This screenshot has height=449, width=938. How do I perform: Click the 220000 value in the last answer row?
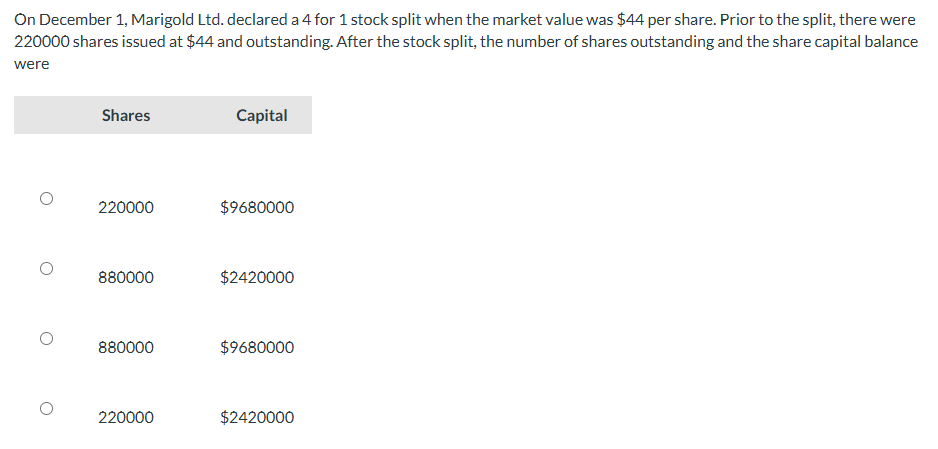tap(126, 417)
